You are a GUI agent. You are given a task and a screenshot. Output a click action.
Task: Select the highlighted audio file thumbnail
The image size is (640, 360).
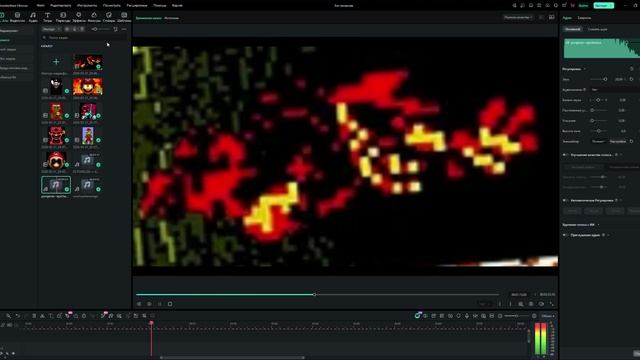point(56,184)
